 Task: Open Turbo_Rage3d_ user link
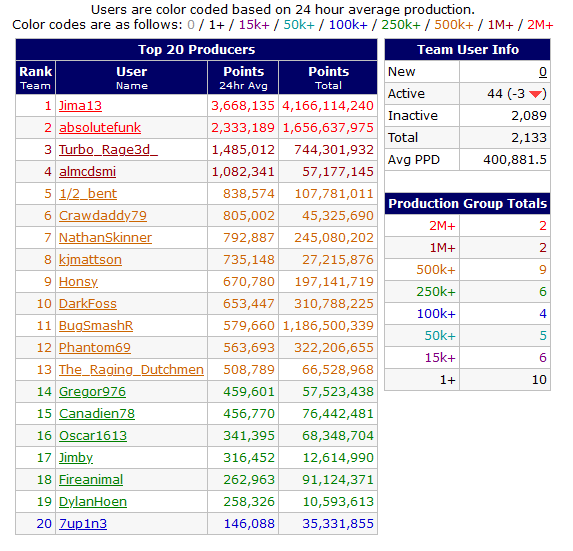(108, 150)
